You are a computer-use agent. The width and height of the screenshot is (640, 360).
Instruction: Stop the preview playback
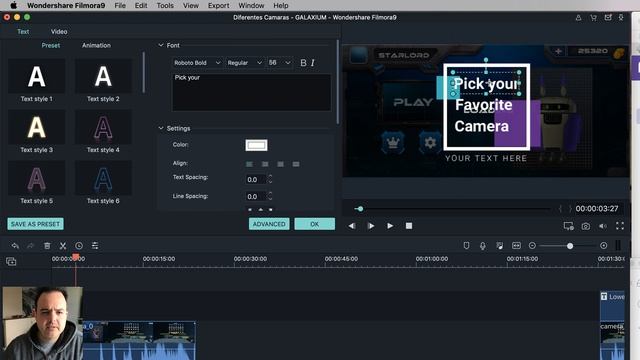tap(409, 226)
